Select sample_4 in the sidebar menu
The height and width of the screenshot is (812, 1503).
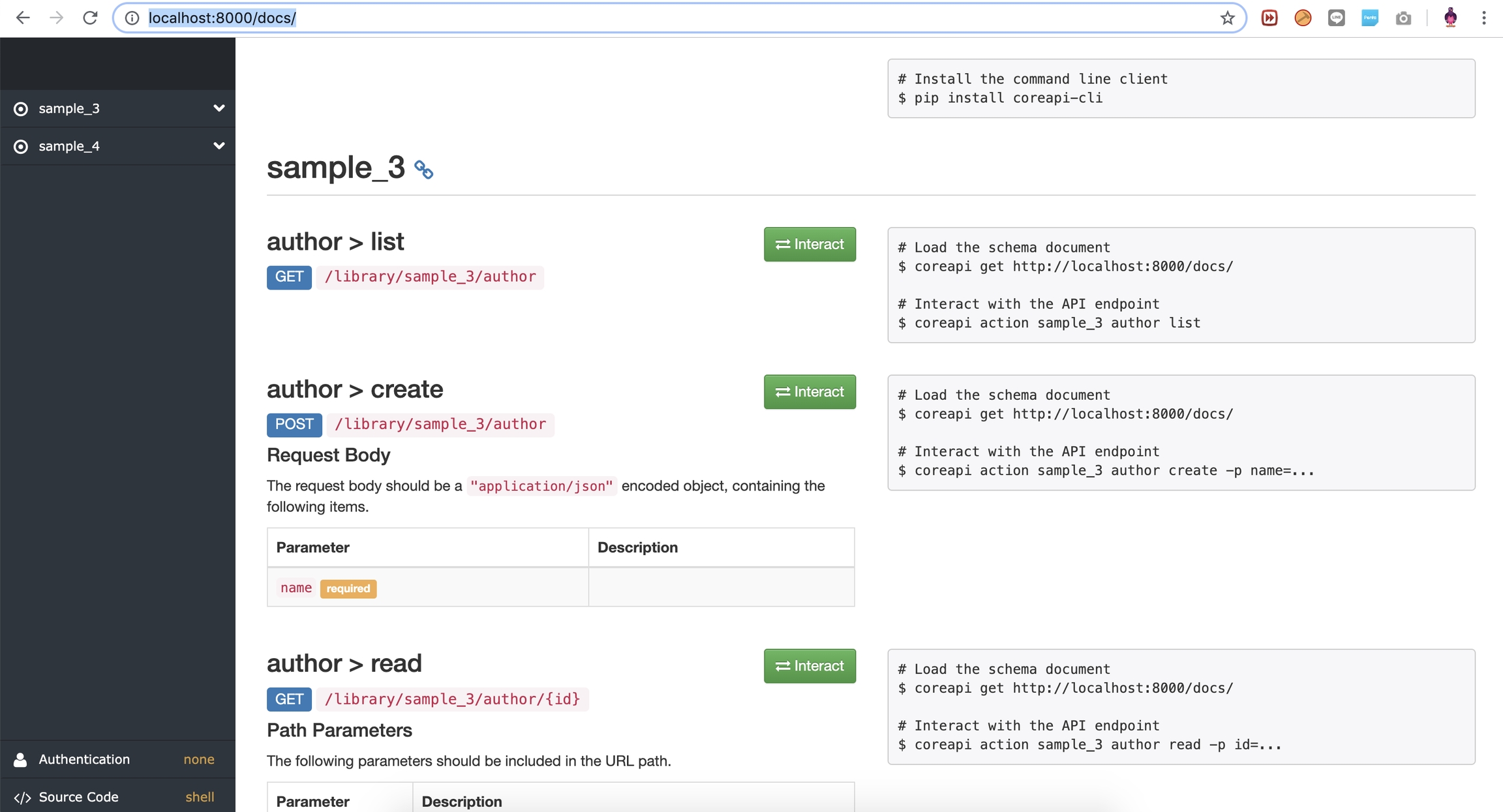click(x=69, y=146)
